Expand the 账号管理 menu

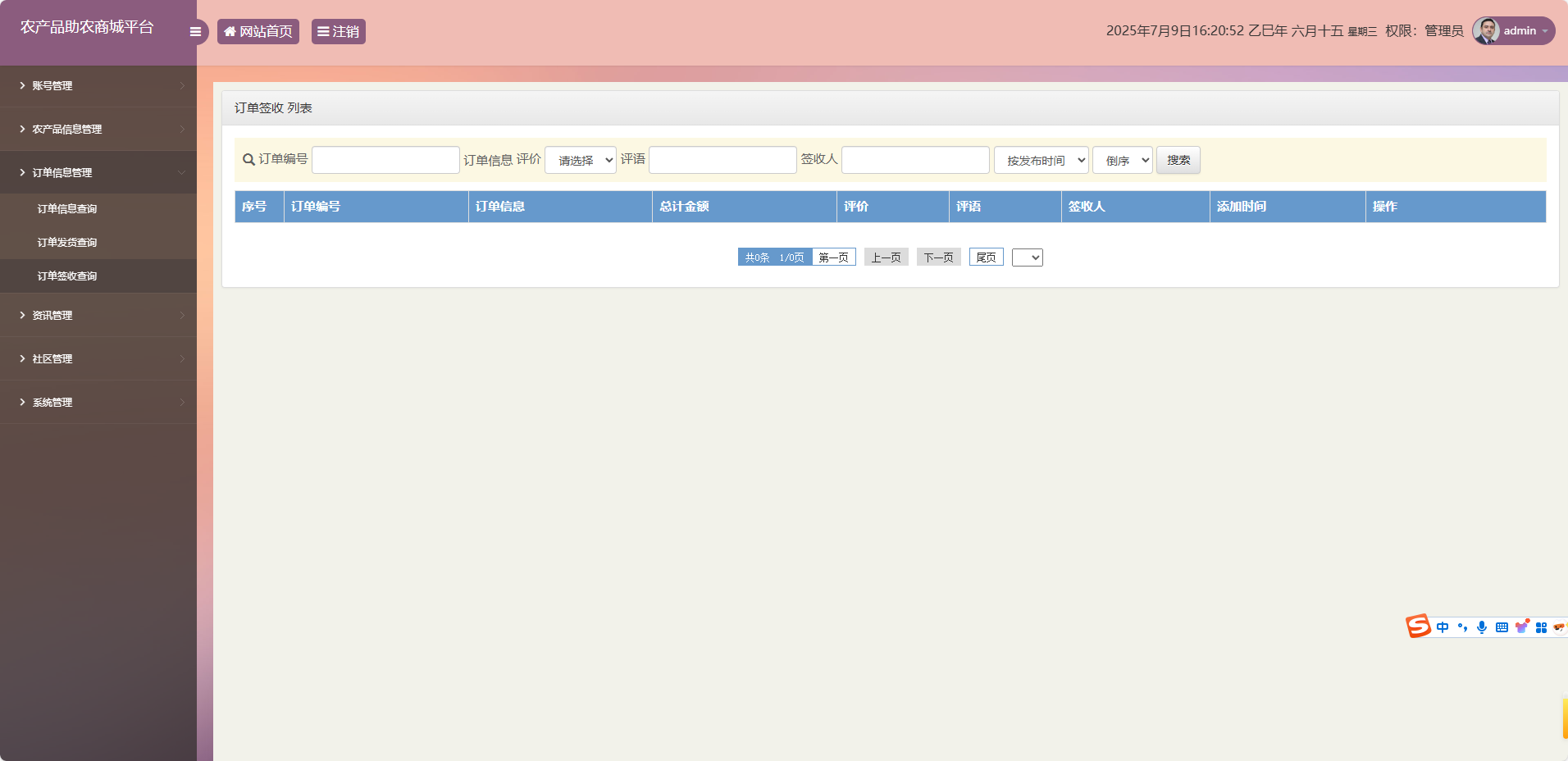[x=52, y=85]
